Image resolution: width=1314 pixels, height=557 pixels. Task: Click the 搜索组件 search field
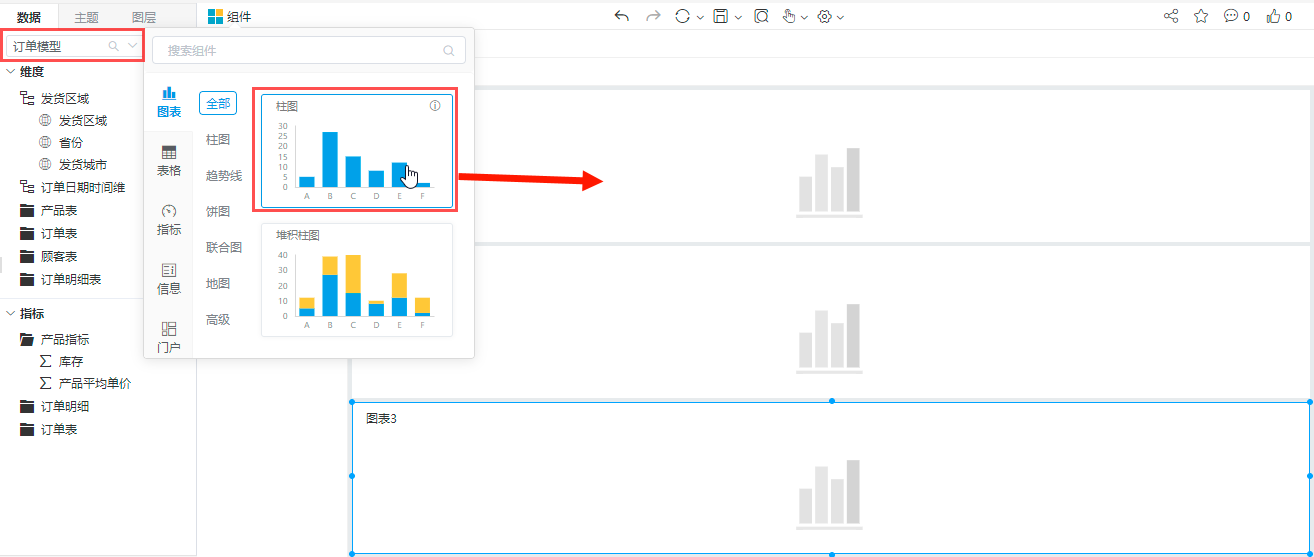tap(309, 50)
